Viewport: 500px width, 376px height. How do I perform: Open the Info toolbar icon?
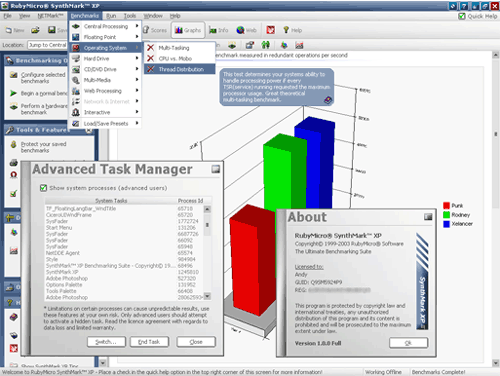click(x=213, y=30)
